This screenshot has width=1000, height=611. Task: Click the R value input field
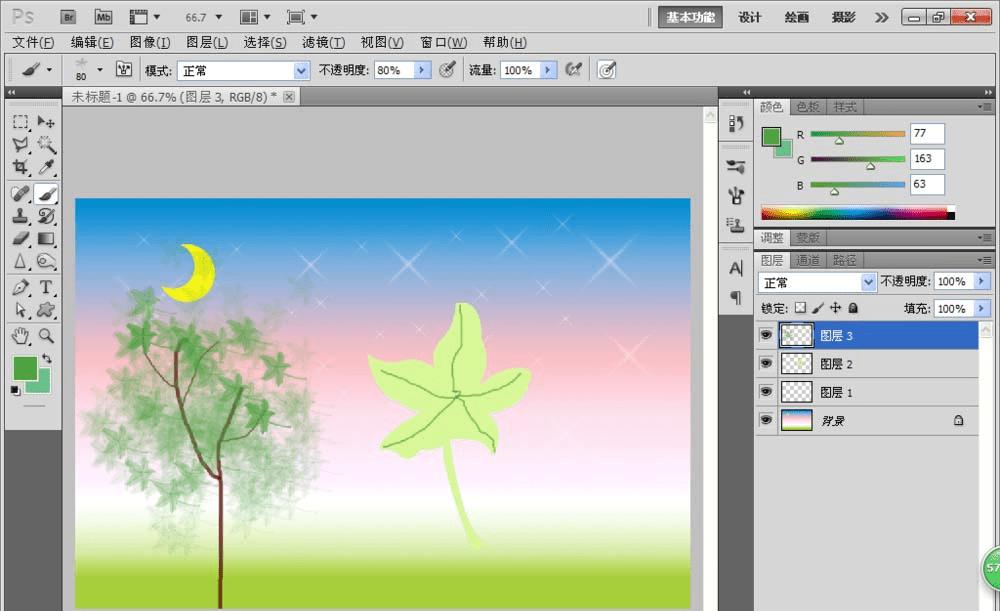pyautogui.click(x=927, y=134)
